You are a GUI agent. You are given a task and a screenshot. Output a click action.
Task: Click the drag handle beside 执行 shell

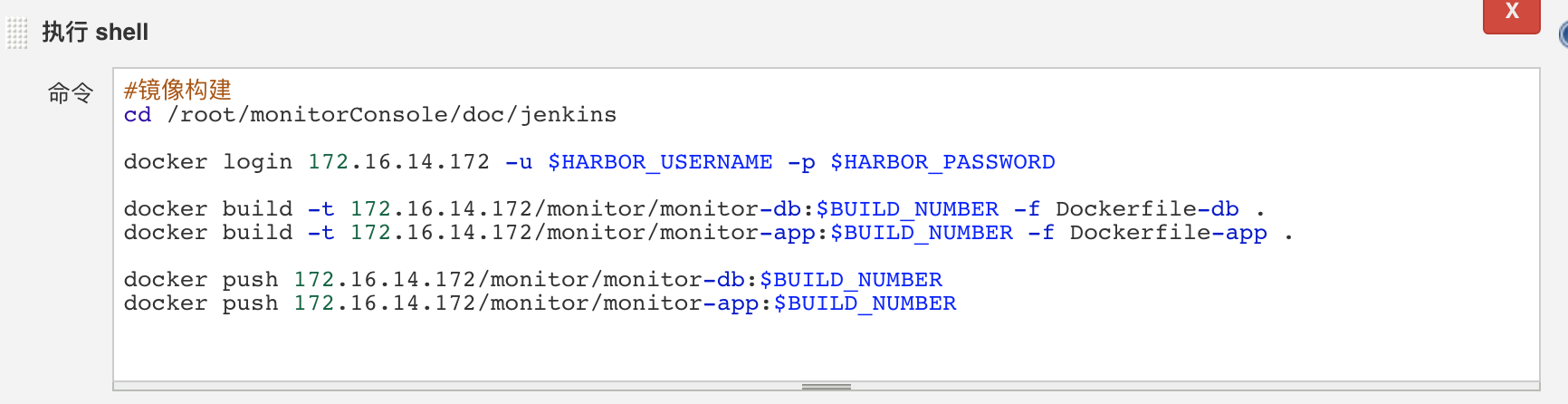17,34
